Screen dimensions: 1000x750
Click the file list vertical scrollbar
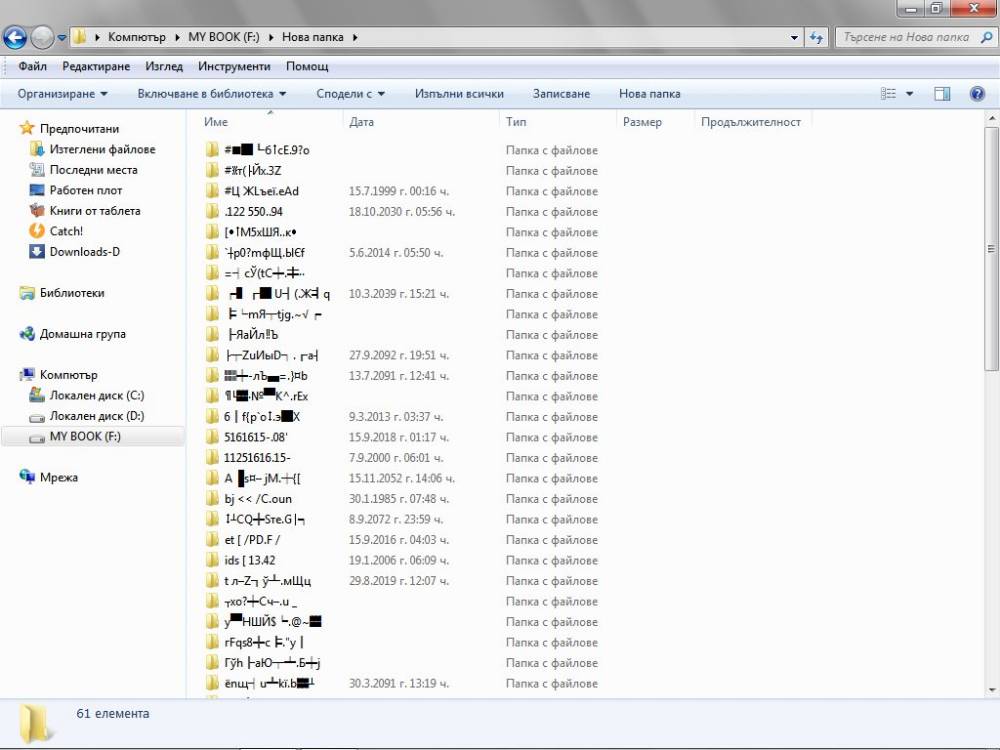coord(991,249)
